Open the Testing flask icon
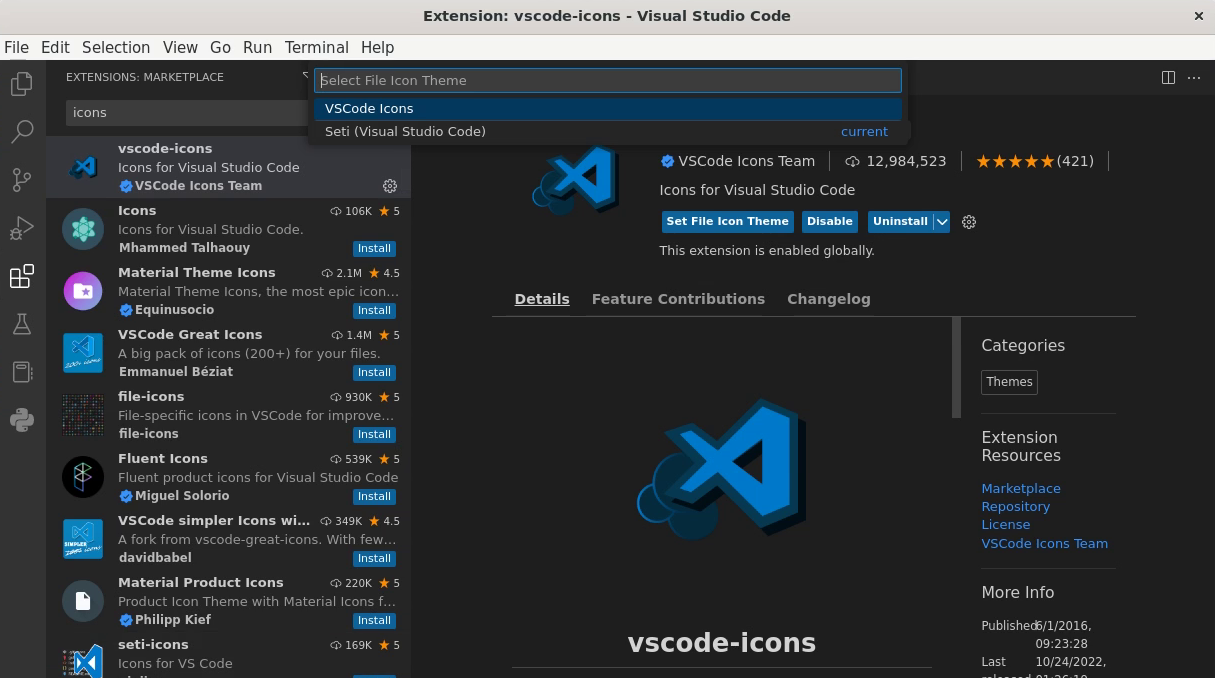Screen dimensions: 1215x678 pyautogui.click(x=22, y=324)
